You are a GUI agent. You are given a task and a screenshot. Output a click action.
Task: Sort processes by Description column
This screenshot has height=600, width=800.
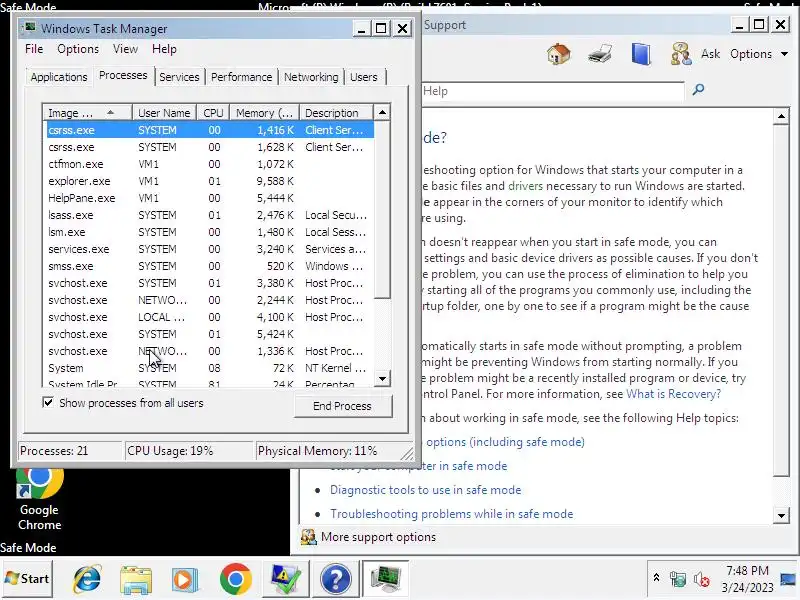click(x=336, y=112)
